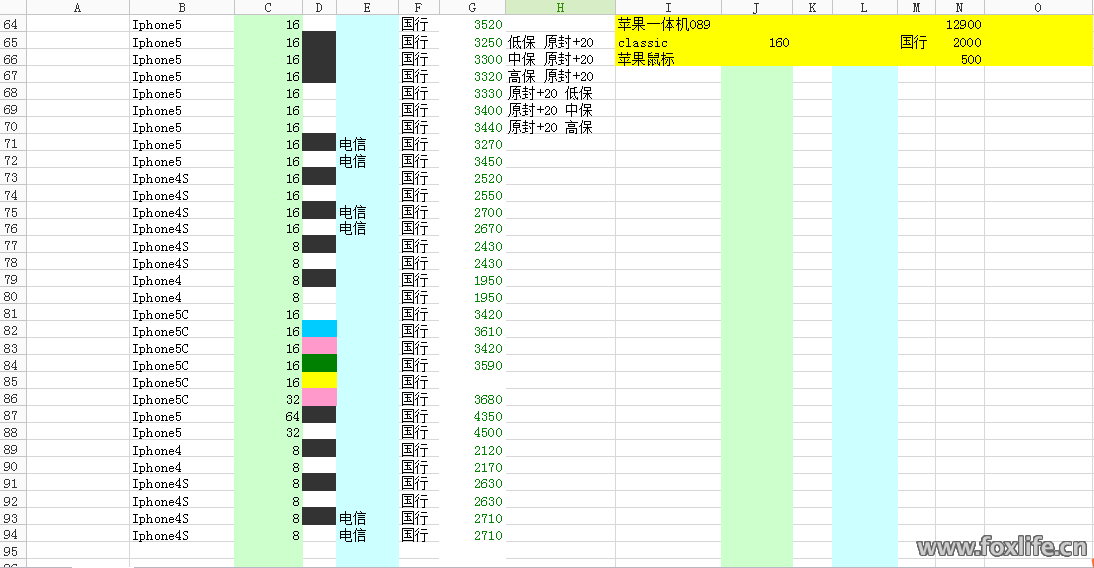Screen dimensions: 1094x568
Task: Select the row 95 header
Action: click(12, 552)
